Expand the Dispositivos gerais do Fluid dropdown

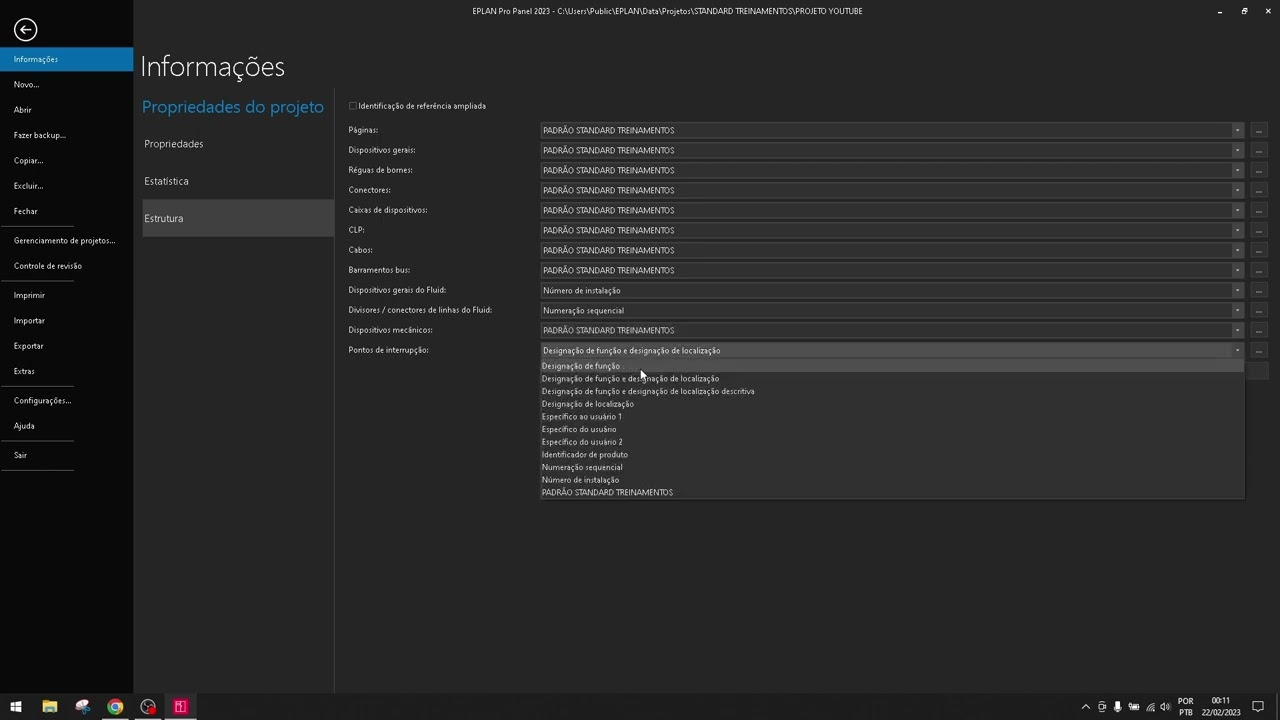coord(1237,290)
